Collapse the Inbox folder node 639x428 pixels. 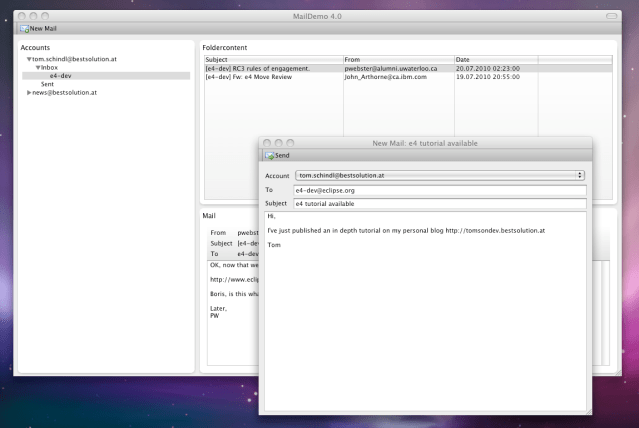(38, 67)
